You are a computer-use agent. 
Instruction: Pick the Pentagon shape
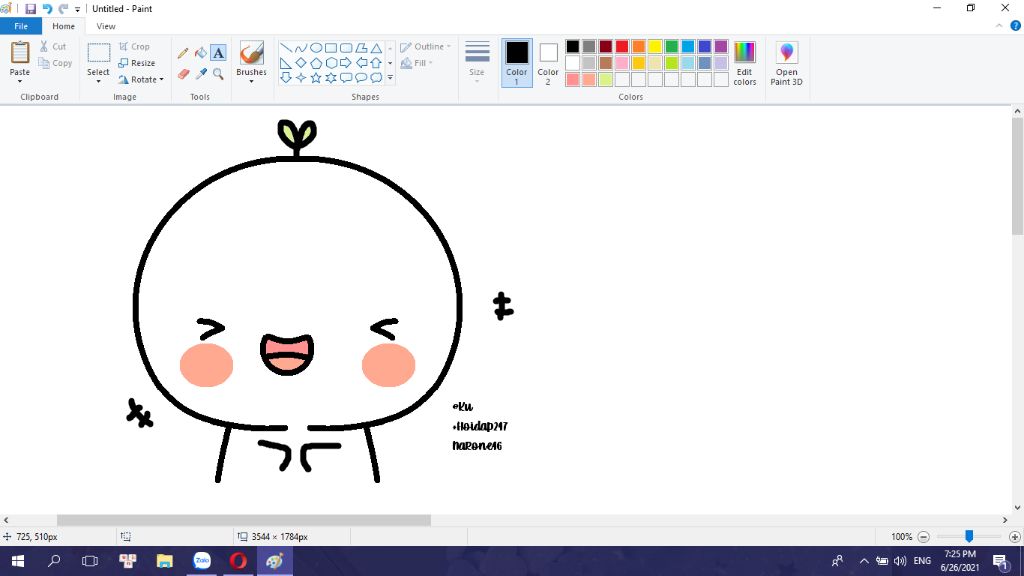point(316,63)
